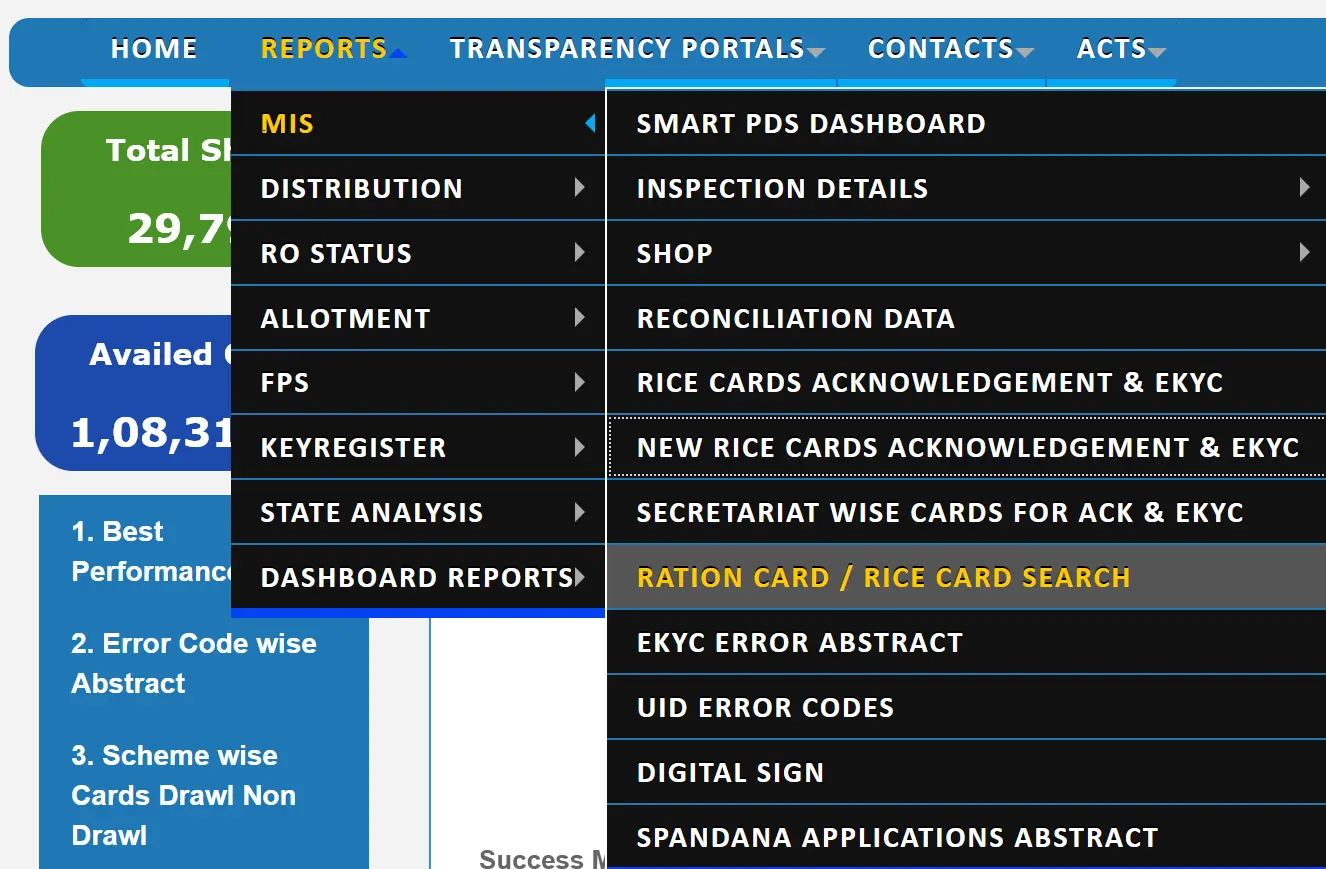Open DIGITAL SIGN entry
Image resolution: width=1326 pixels, height=869 pixels.
point(966,772)
